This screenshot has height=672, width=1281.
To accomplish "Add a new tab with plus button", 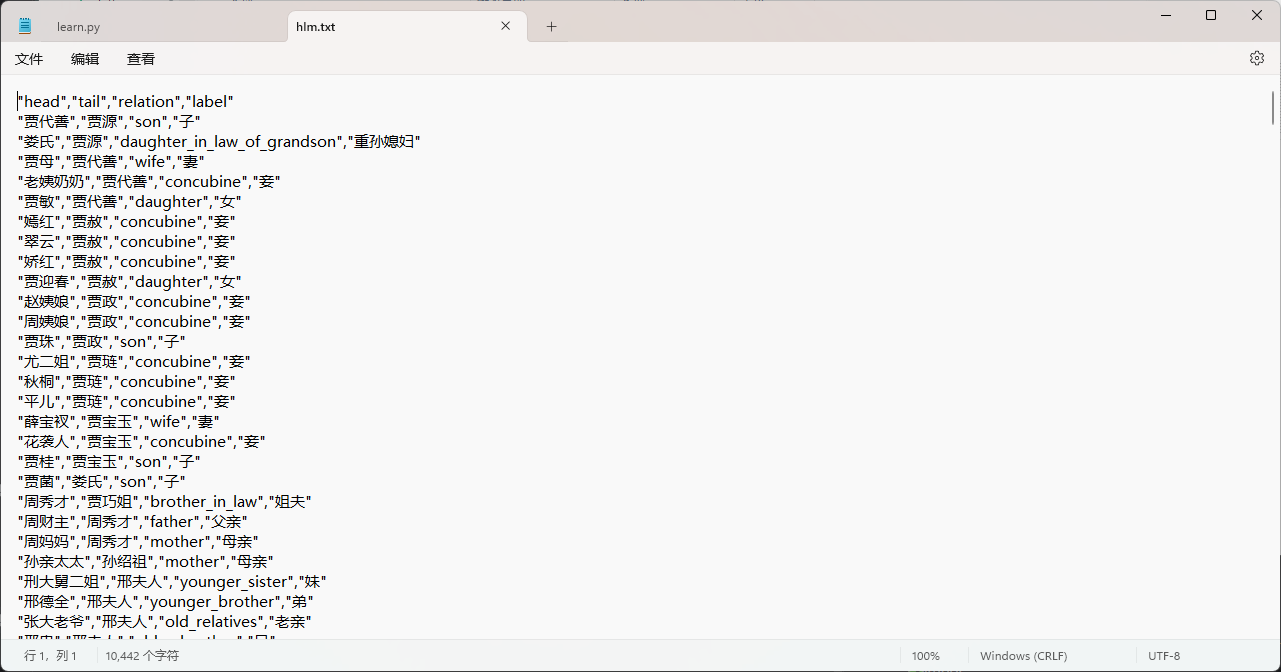I will click(x=551, y=27).
